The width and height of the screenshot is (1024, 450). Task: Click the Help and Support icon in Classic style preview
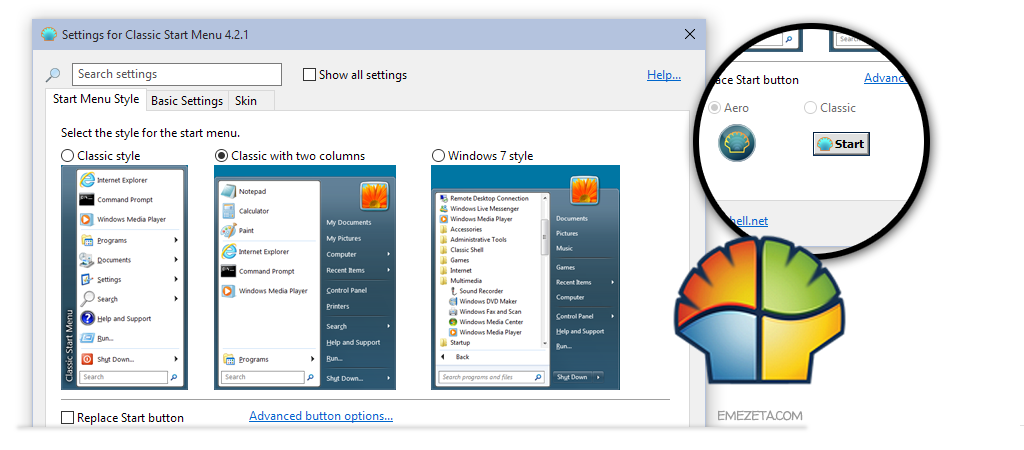point(87,318)
